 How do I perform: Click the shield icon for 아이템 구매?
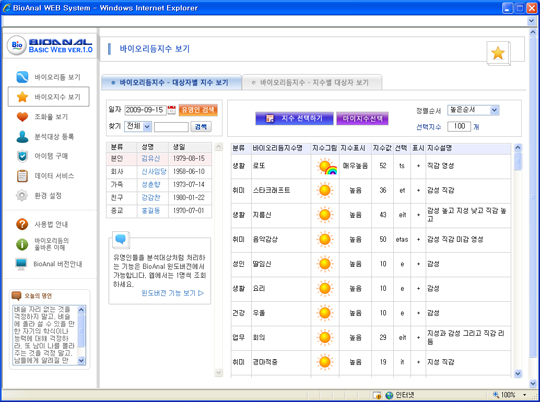point(22,156)
